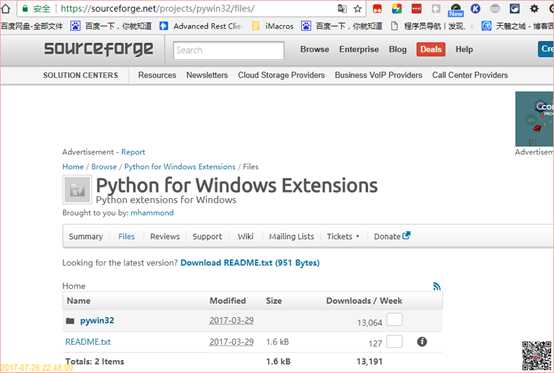Open the 天籁之城 bookmark
Viewport: 554px width, 373px height.
tap(517, 26)
